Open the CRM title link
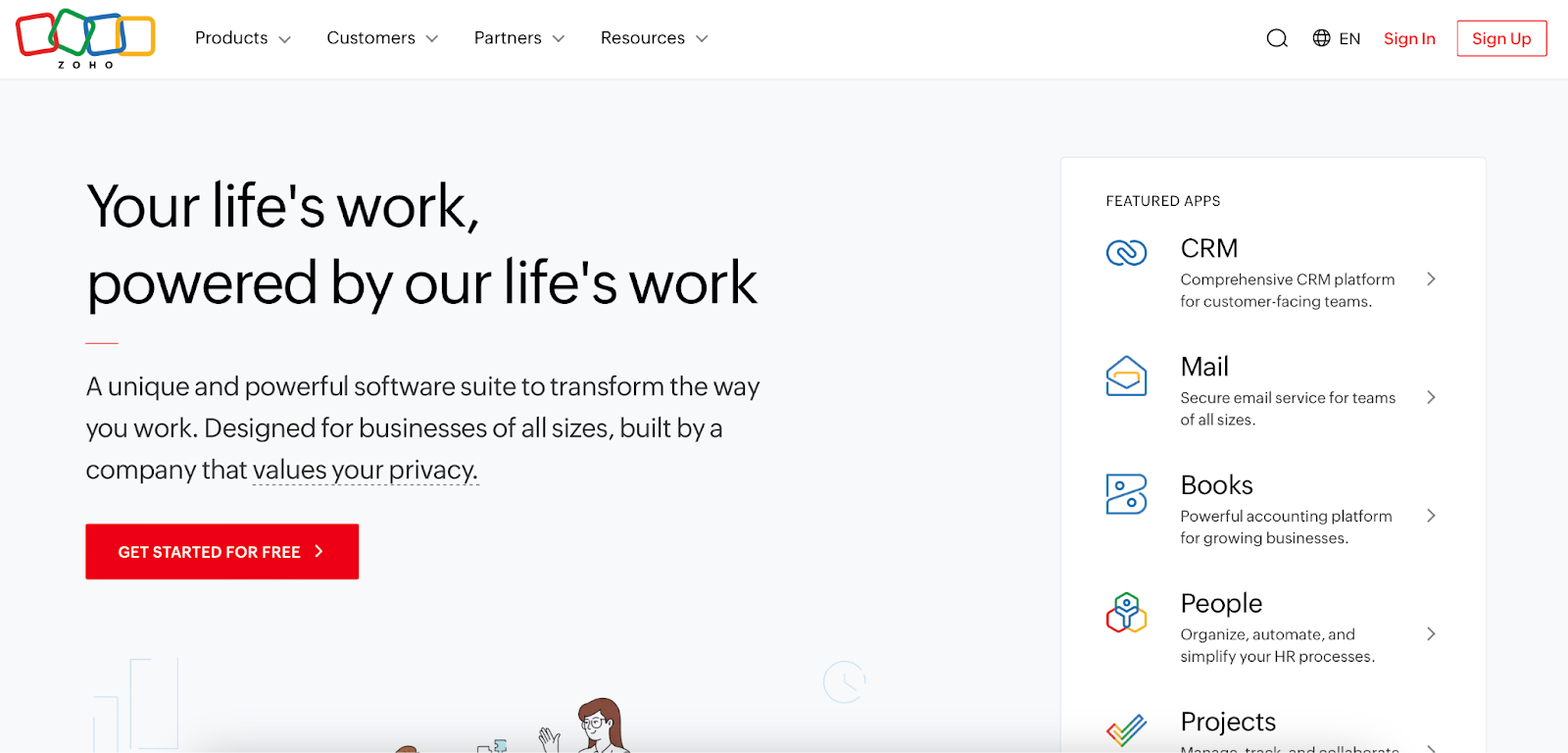This screenshot has width=1568, height=753. tap(1209, 248)
